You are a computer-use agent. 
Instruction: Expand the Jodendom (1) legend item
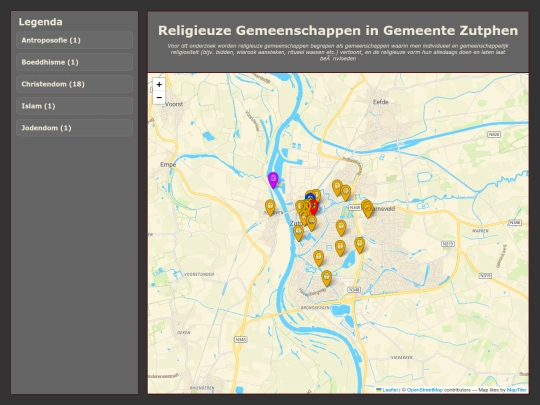pyautogui.click(x=74, y=128)
